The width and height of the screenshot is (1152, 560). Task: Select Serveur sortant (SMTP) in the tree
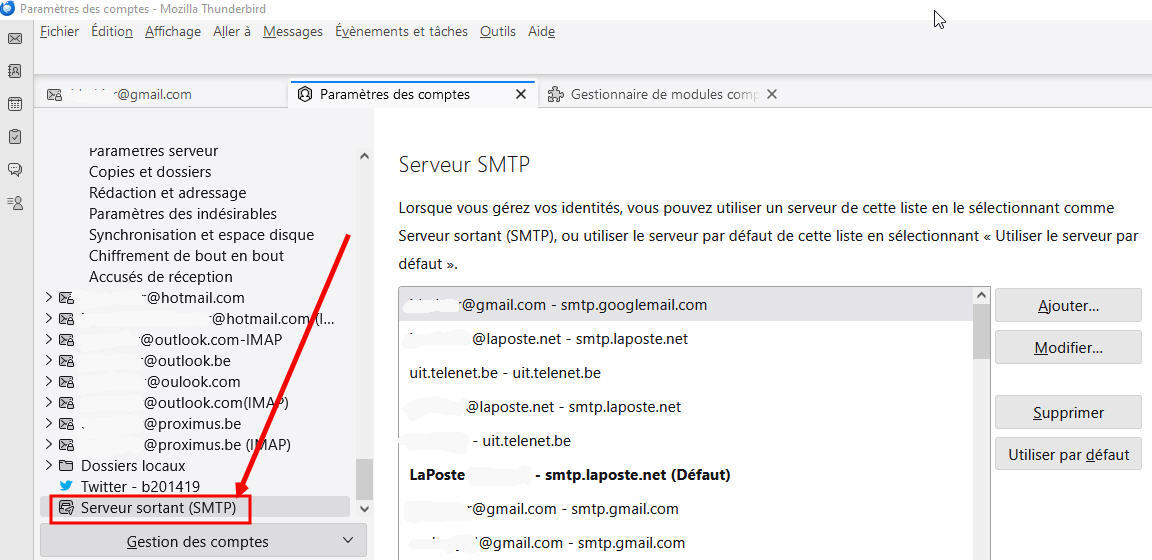[159, 507]
